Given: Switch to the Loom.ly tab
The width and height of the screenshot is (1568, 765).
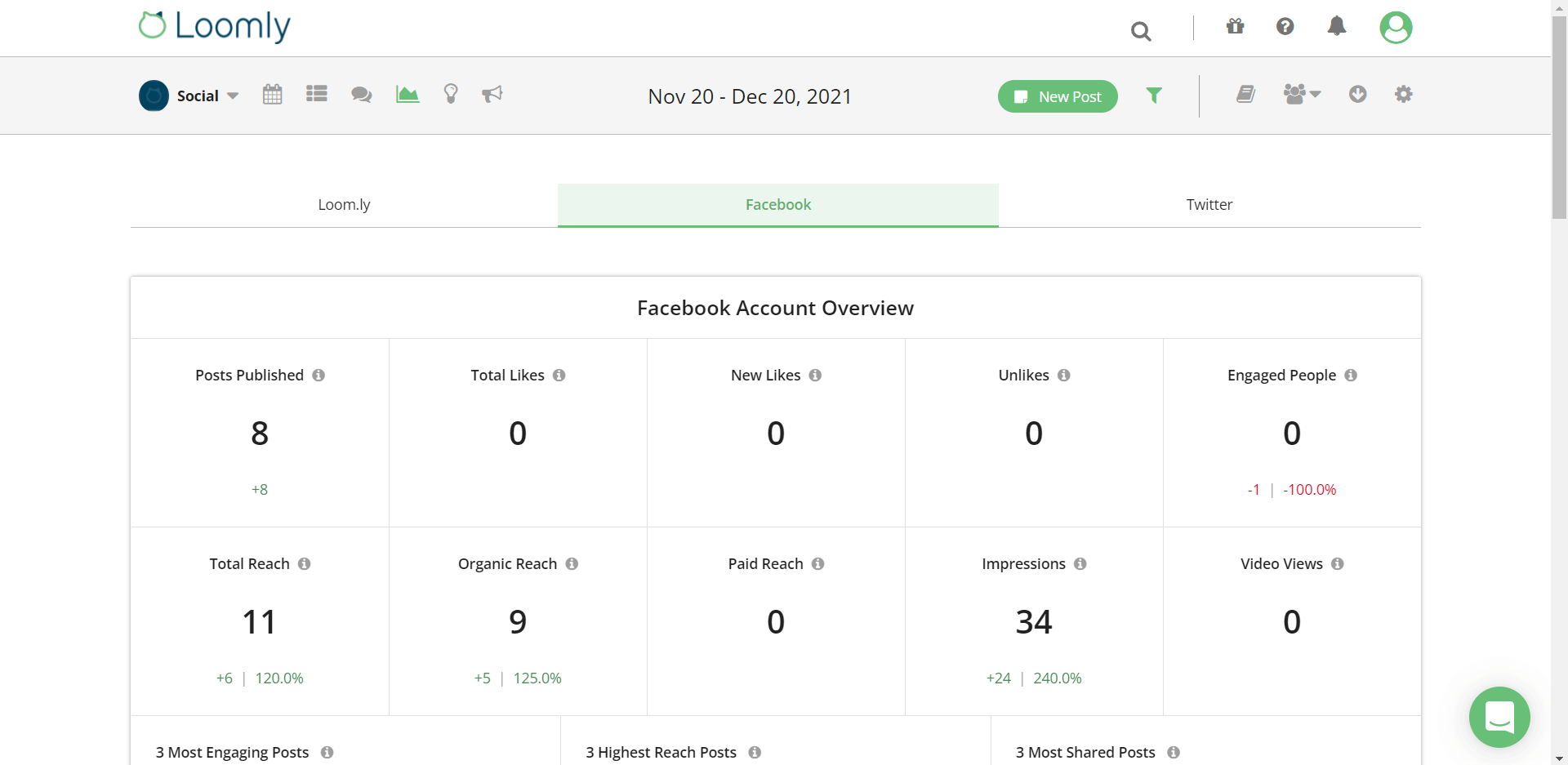Looking at the screenshot, I should click(x=344, y=205).
